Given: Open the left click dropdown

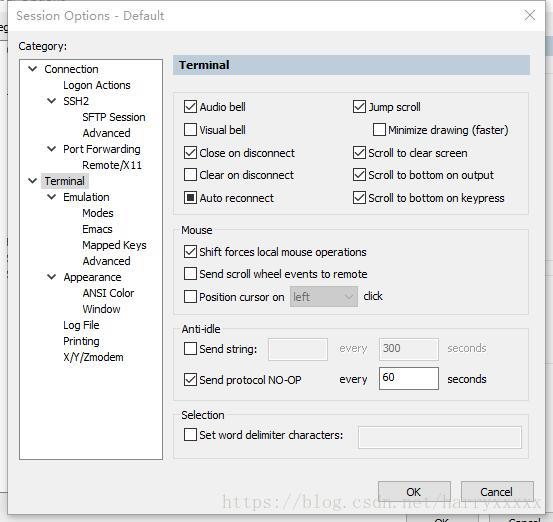Looking at the screenshot, I should pos(324,297).
